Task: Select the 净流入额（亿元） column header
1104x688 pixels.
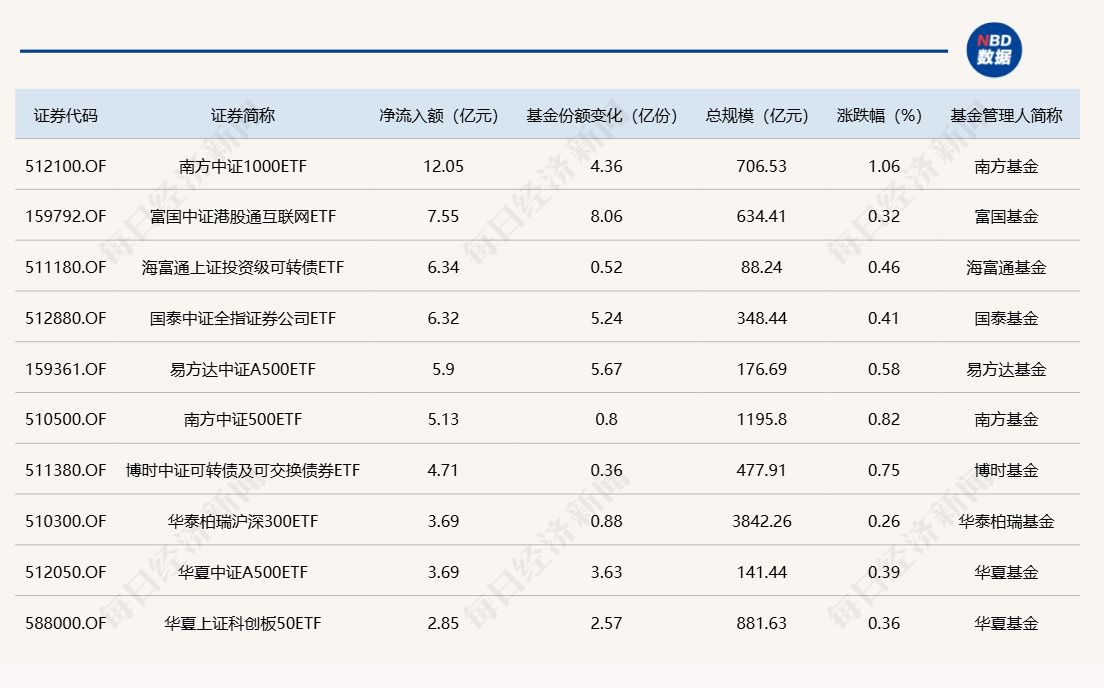Action: [x=438, y=115]
